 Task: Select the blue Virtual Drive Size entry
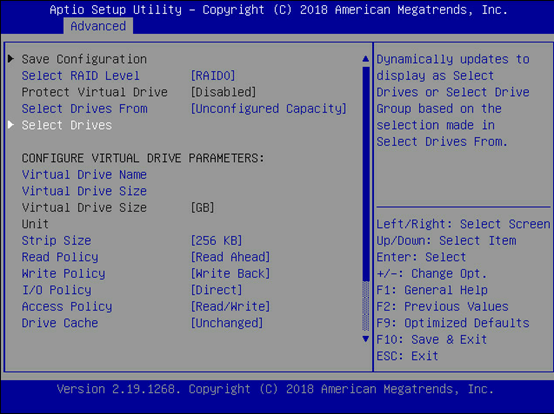pos(84,191)
